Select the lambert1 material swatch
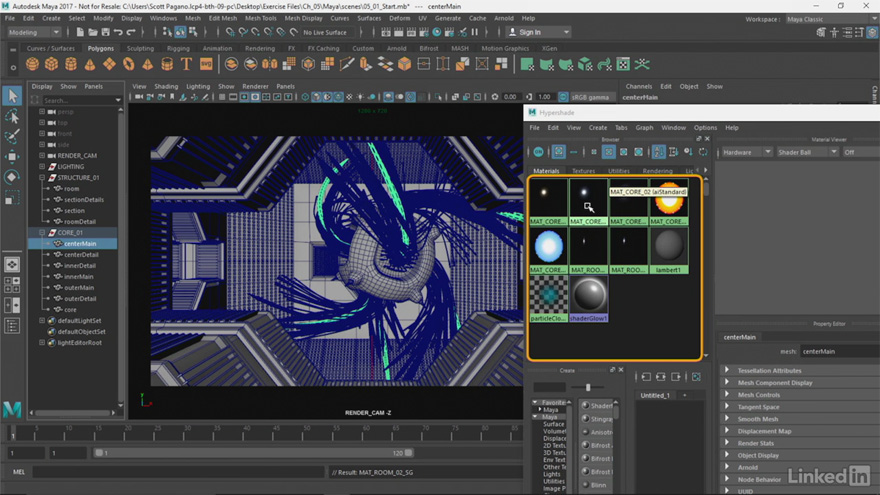 (669, 251)
